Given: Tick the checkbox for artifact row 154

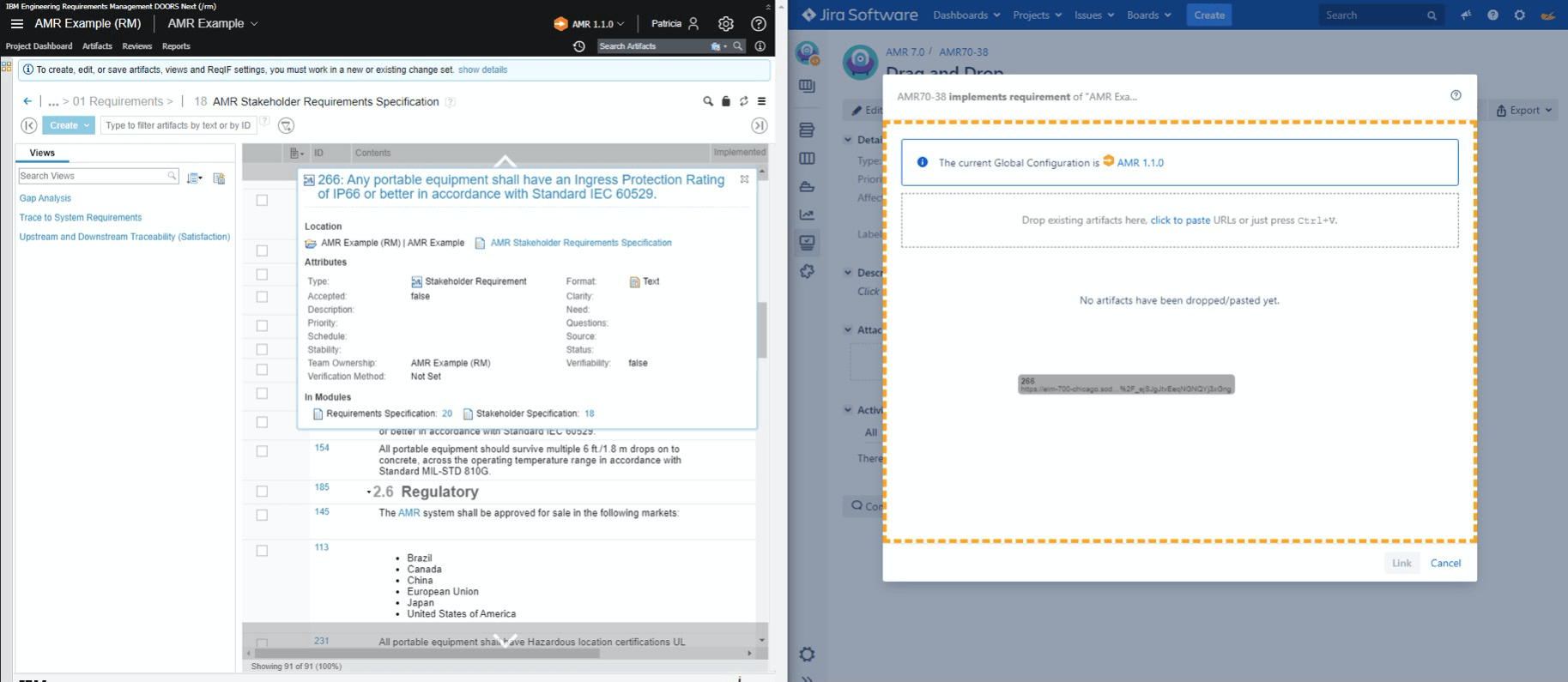Looking at the screenshot, I should point(262,451).
